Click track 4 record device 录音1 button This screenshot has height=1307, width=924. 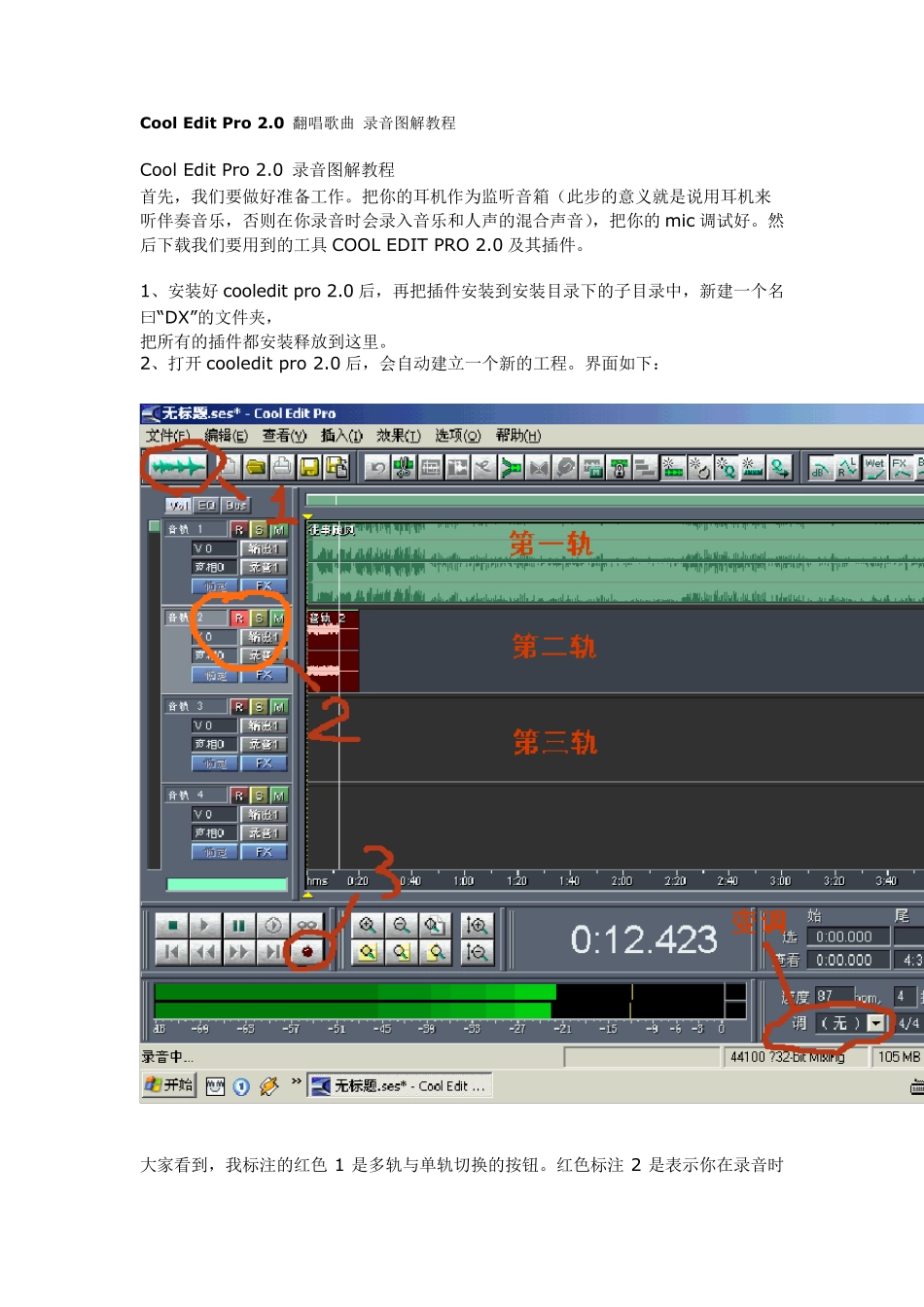(264, 833)
